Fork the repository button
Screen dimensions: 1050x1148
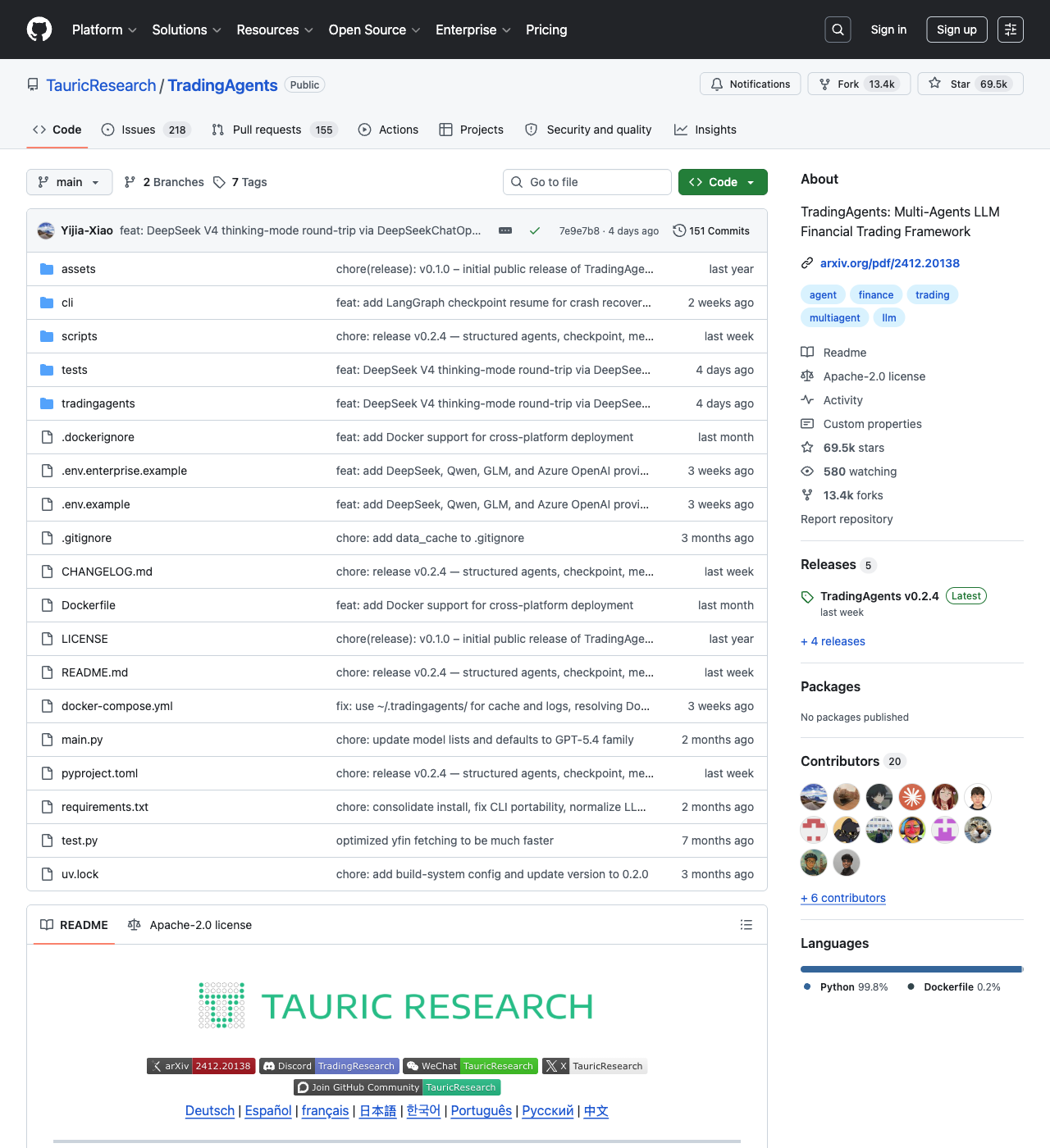[x=859, y=84]
